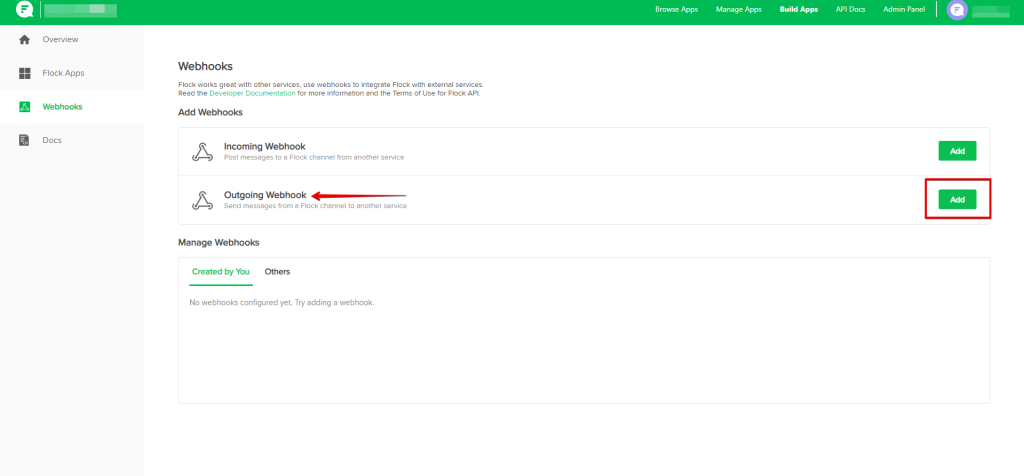
Task: Open the user profile avatar
Action: tap(957, 11)
